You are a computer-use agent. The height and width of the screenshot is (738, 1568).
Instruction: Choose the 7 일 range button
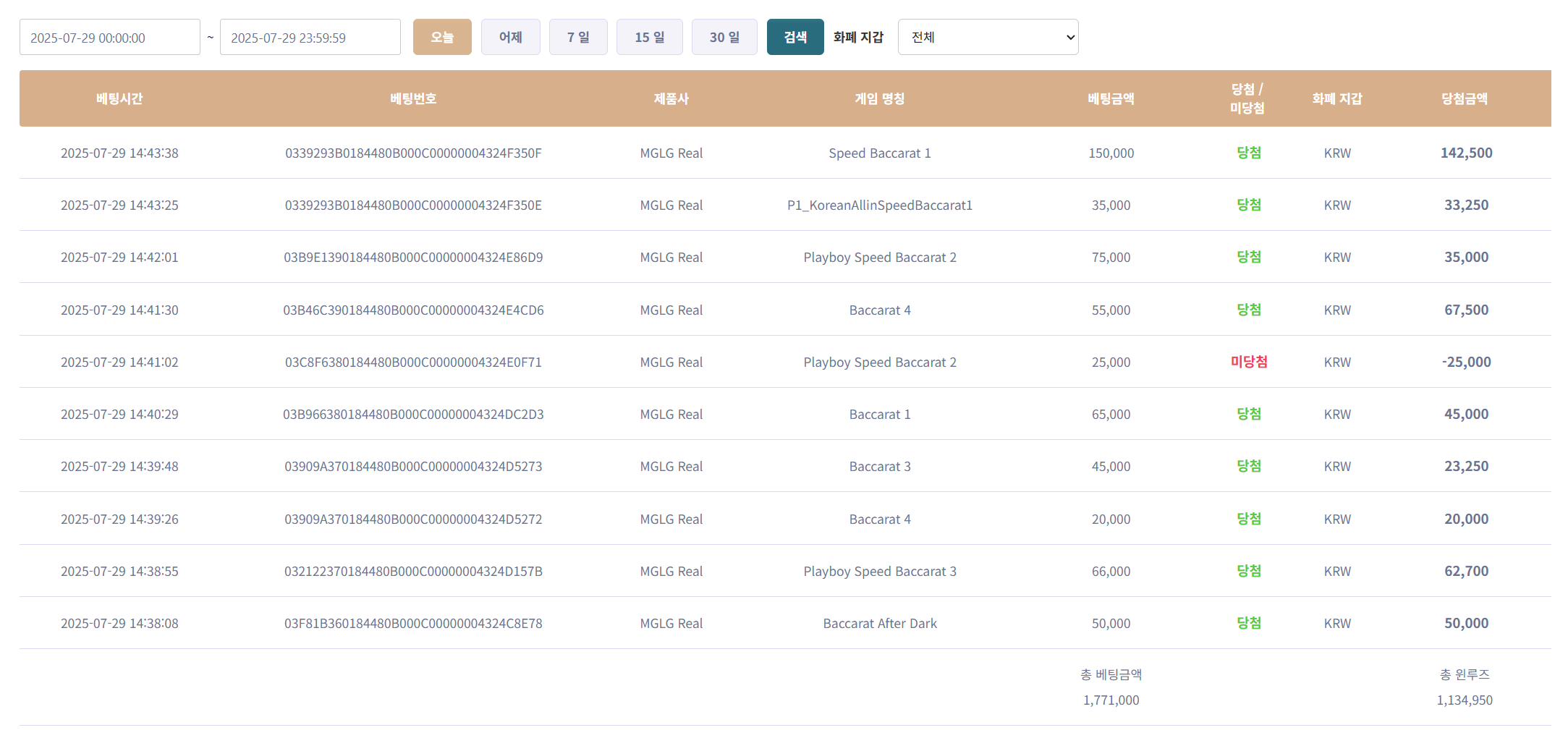pyautogui.click(x=577, y=37)
